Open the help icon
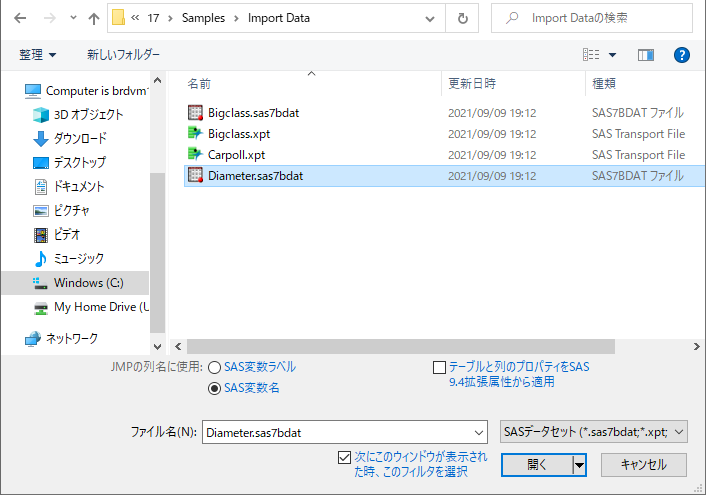Screen dimensions: 706x495 (682, 55)
